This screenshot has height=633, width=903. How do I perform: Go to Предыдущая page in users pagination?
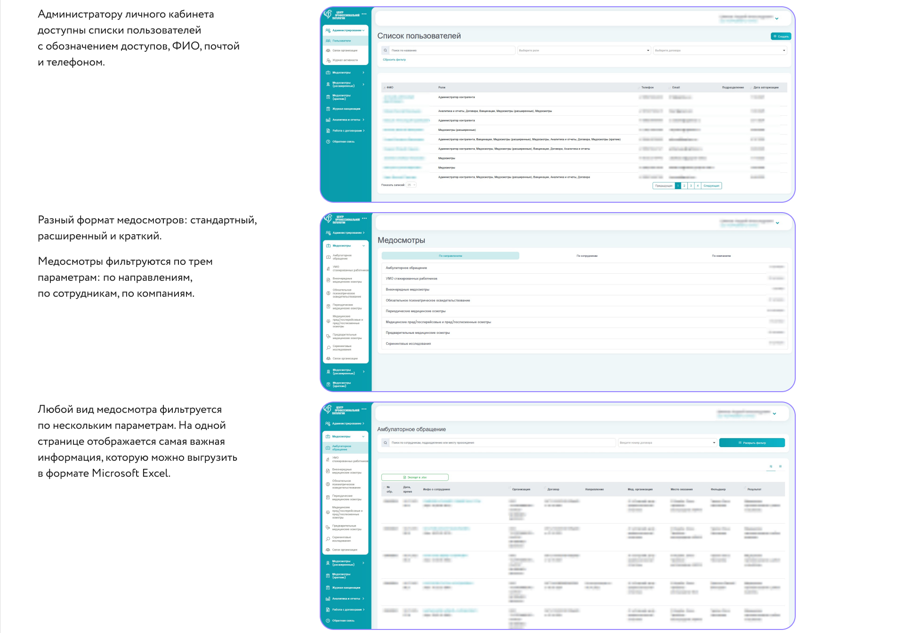[x=663, y=185]
